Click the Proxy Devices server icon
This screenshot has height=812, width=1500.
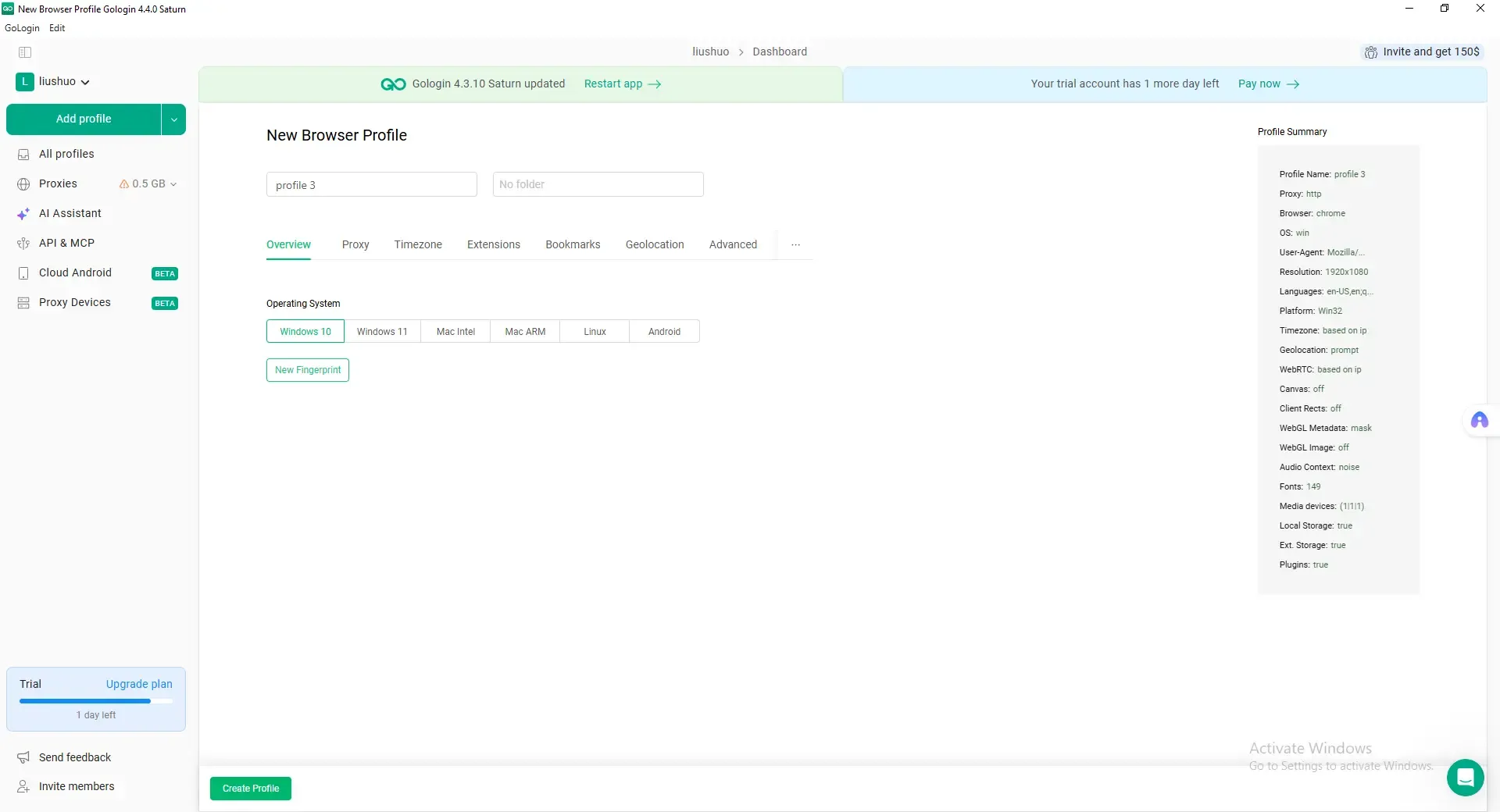[23, 303]
